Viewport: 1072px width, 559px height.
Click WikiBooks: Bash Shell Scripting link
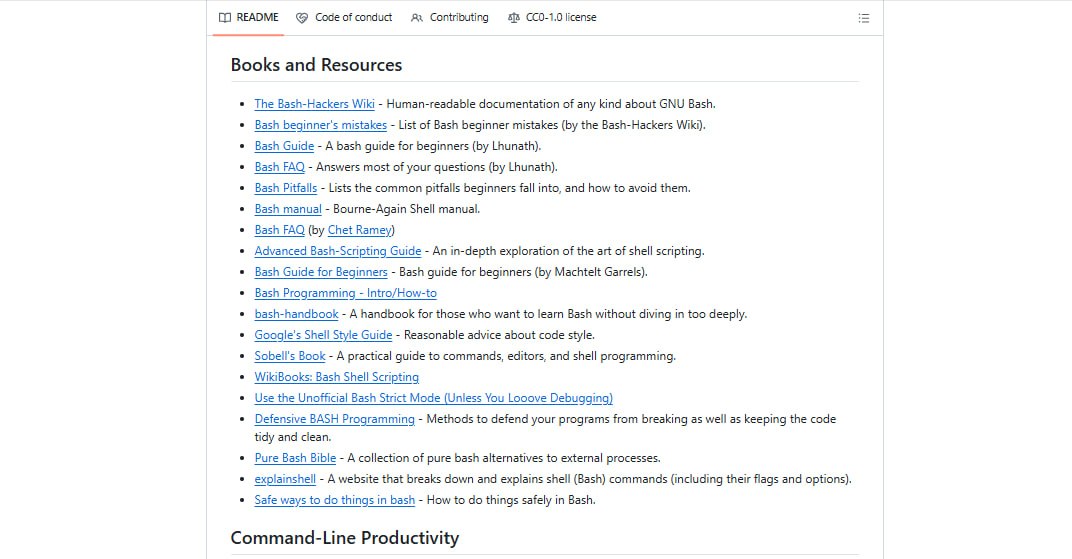pos(336,377)
